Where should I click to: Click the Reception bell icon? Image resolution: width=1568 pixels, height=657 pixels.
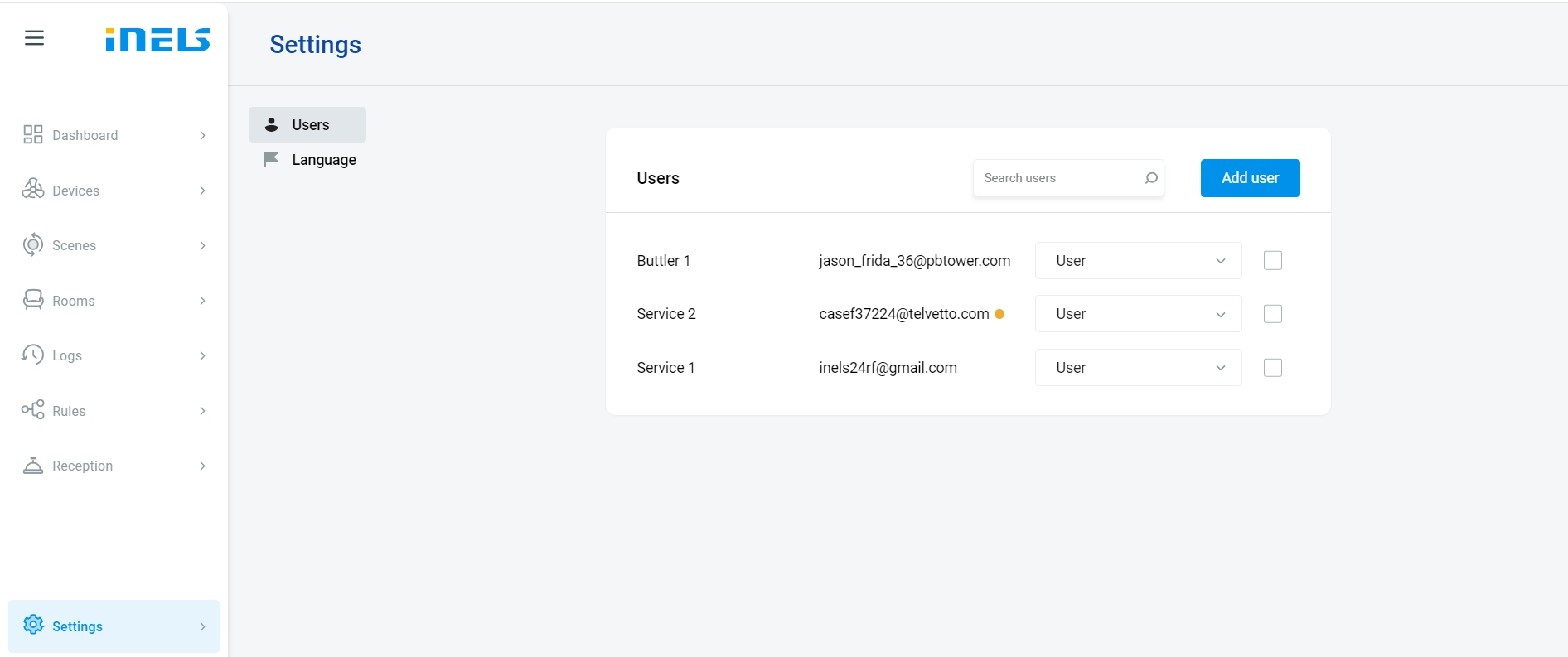(33, 466)
